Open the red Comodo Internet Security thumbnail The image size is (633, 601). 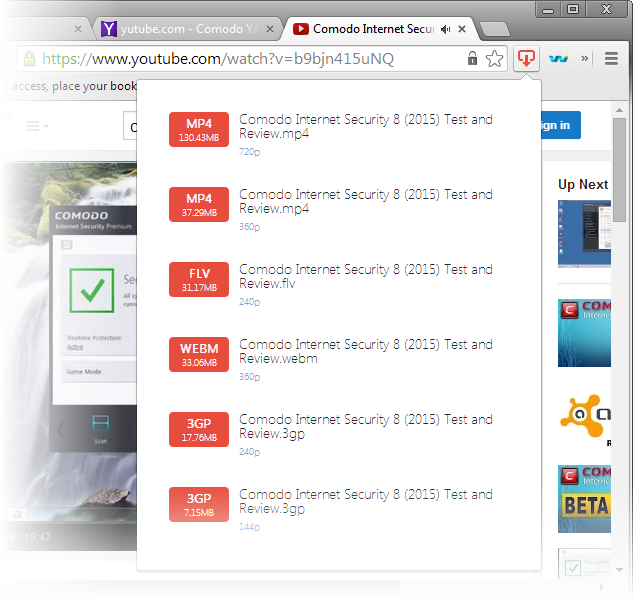click(x=584, y=333)
